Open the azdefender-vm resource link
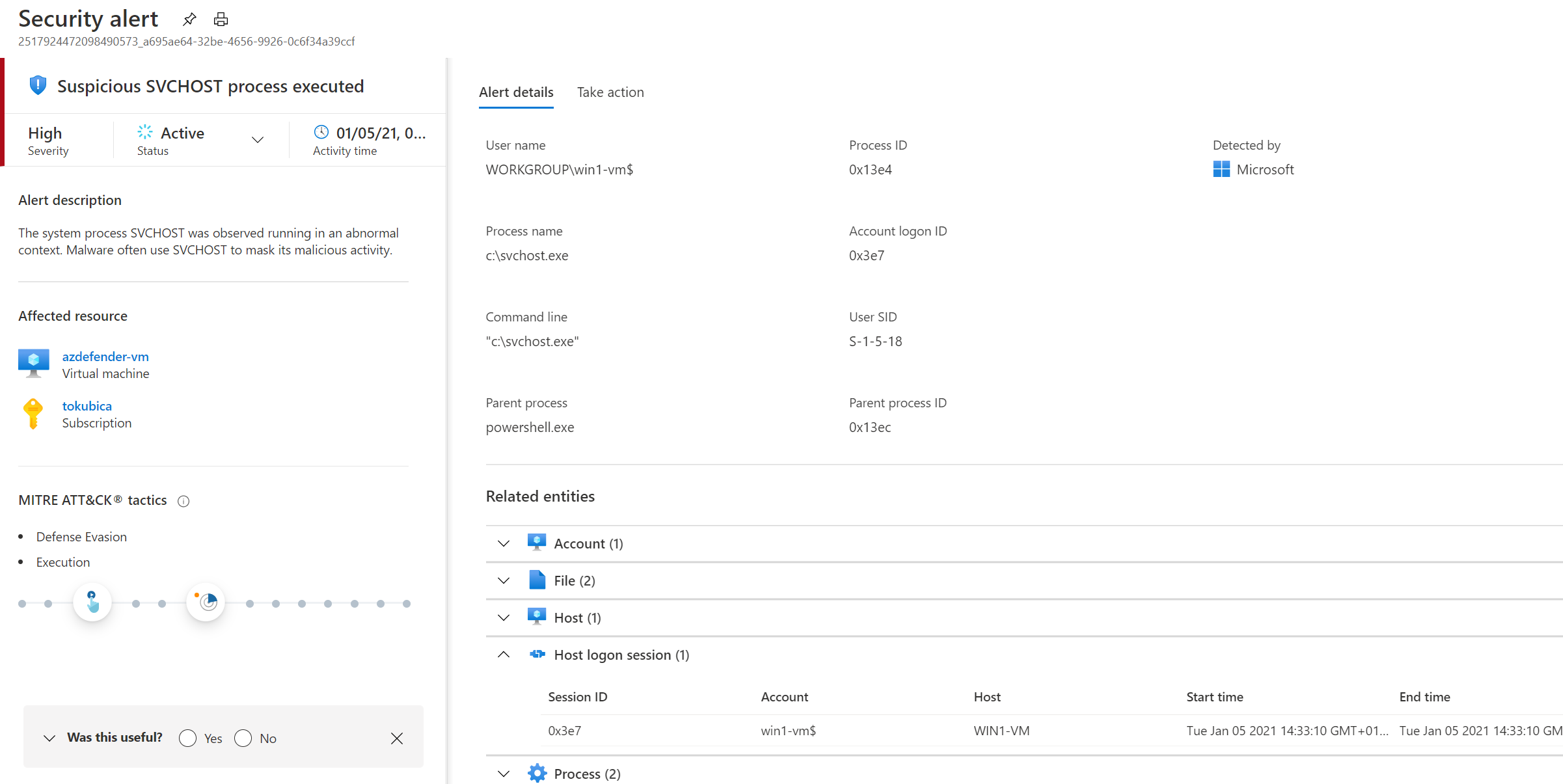Screen dimensions: 1563x784 pyautogui.click(x=105, y=357)
